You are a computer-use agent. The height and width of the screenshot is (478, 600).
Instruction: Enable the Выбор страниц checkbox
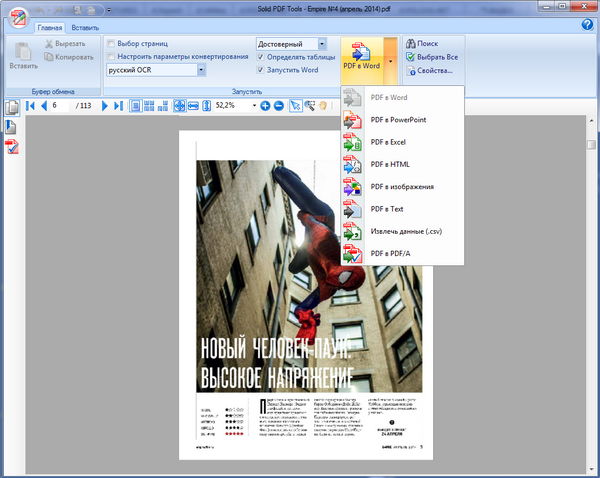[x=112, y=44]
